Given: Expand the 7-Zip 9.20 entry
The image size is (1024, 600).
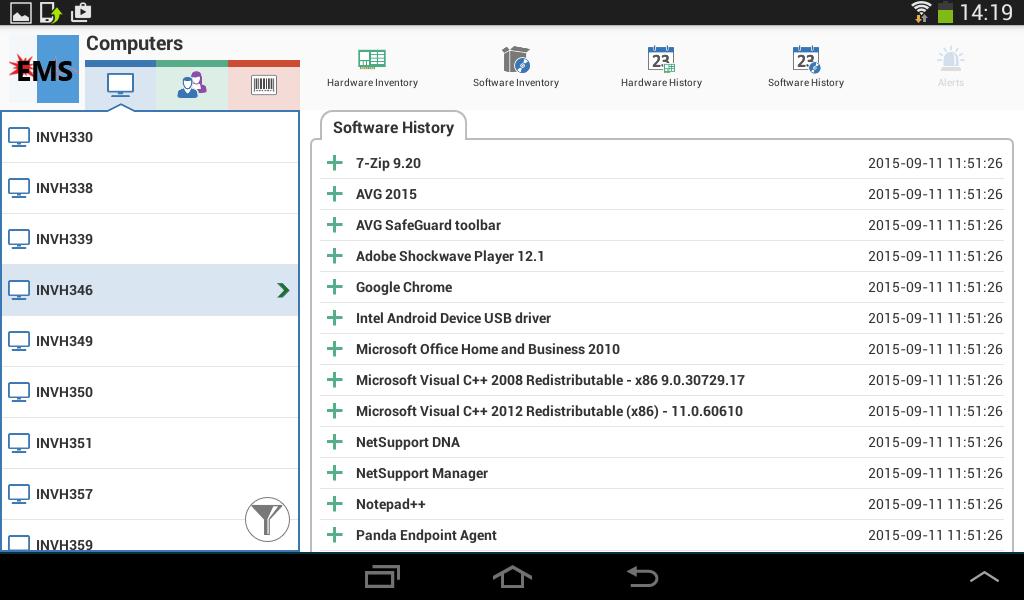Looking at the screenshot, I should tap(334, 163).
